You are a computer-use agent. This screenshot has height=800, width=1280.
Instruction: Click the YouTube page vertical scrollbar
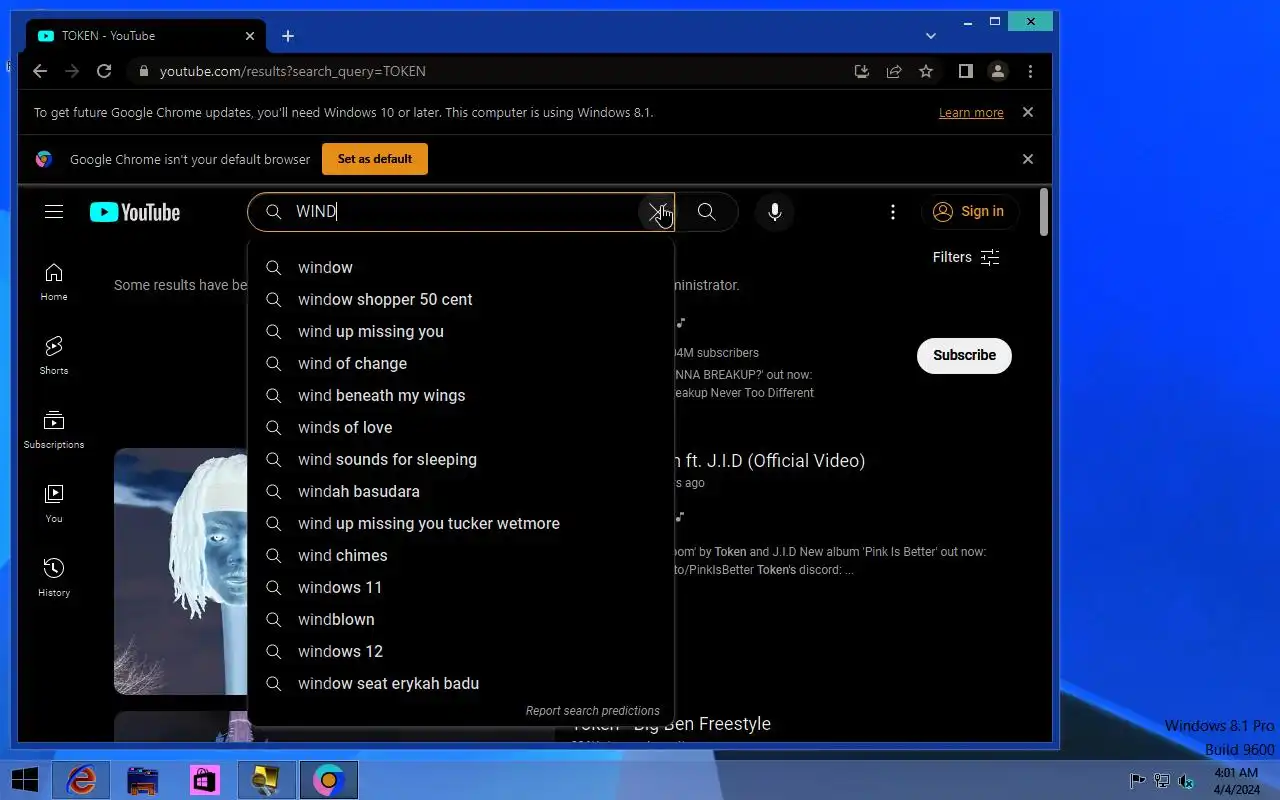[x=1044, y=212]
